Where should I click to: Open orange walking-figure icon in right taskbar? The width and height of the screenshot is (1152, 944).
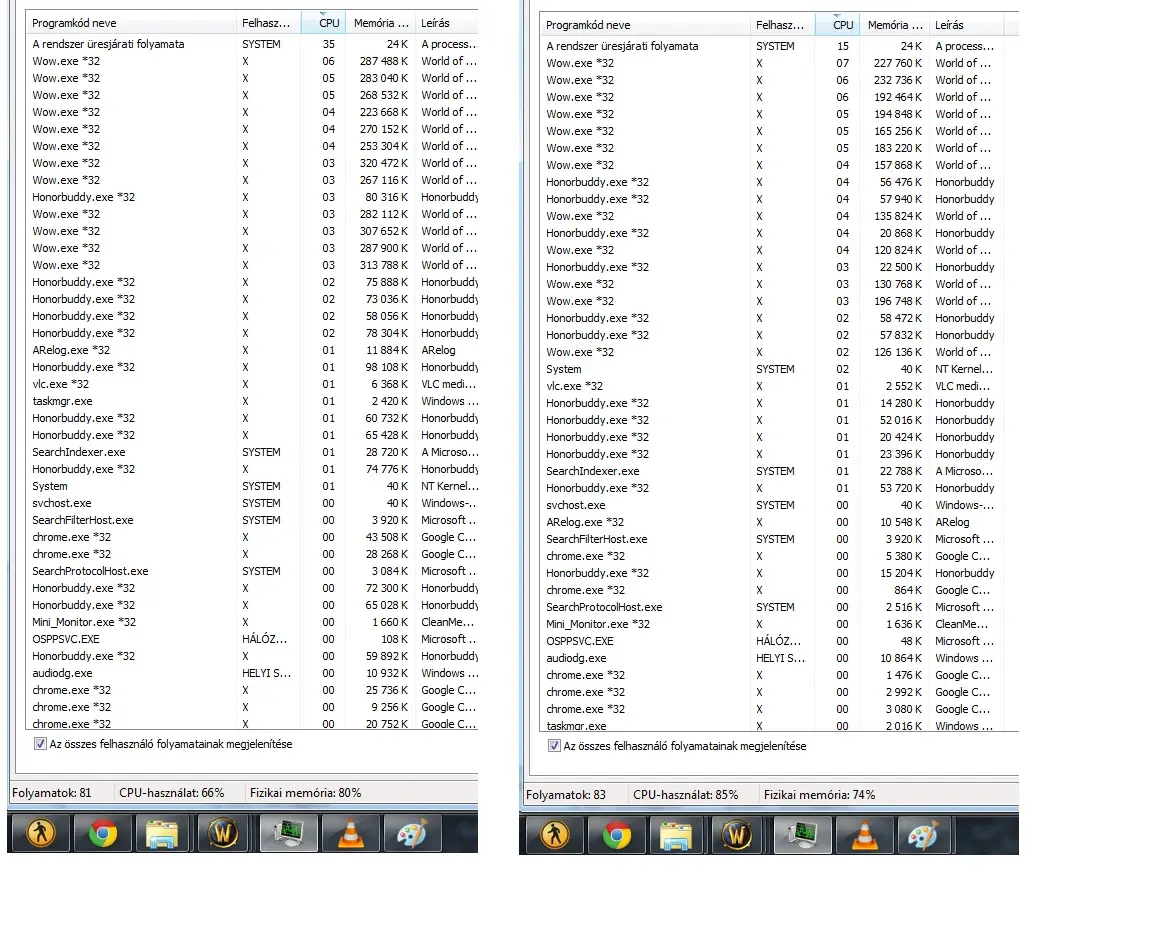click(555, 835)
